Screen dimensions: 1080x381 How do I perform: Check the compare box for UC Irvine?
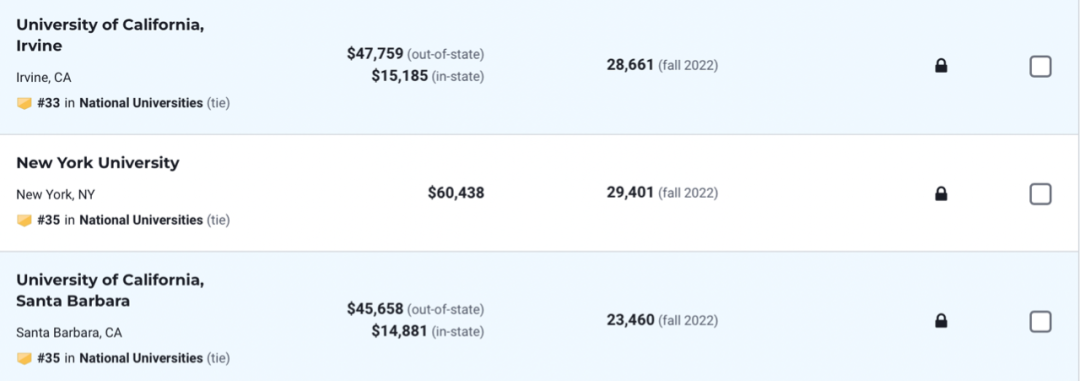click(x=1040, y=67)
